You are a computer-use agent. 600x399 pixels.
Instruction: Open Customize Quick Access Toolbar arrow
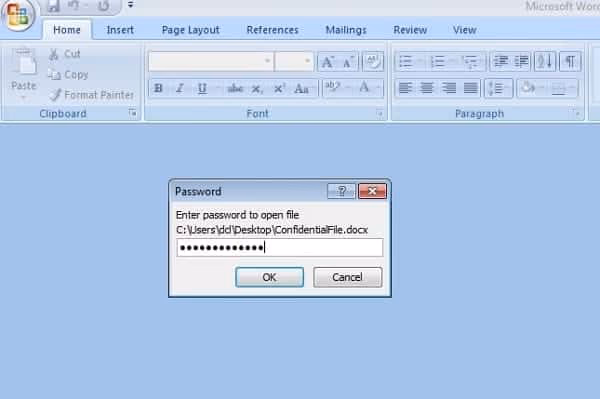[130, 5]
